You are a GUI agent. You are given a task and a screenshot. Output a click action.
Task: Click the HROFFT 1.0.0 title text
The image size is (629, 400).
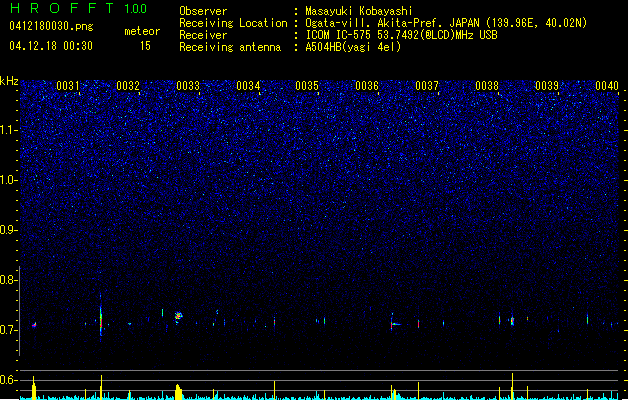click(x=78, y=8)
